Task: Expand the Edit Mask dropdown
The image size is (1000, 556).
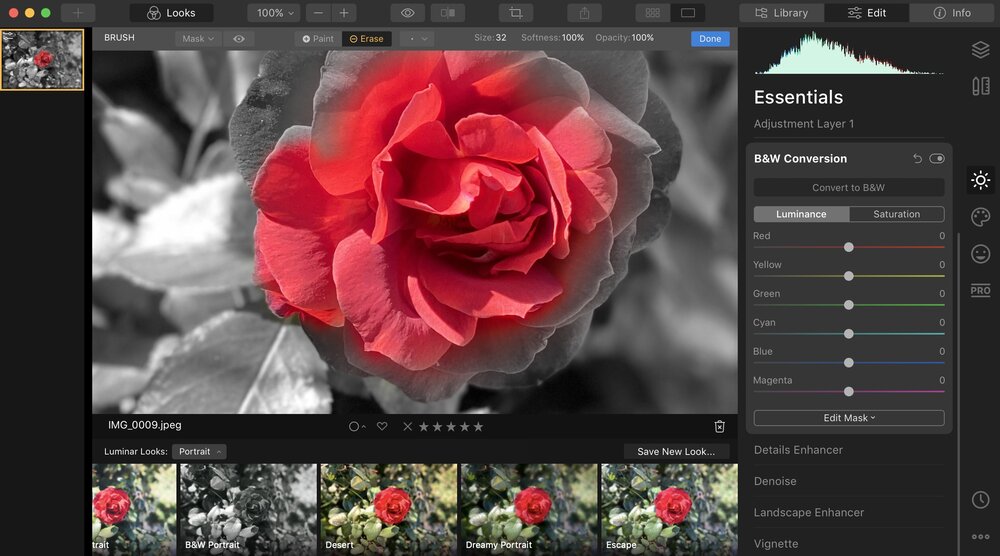Action: (848, 418)
